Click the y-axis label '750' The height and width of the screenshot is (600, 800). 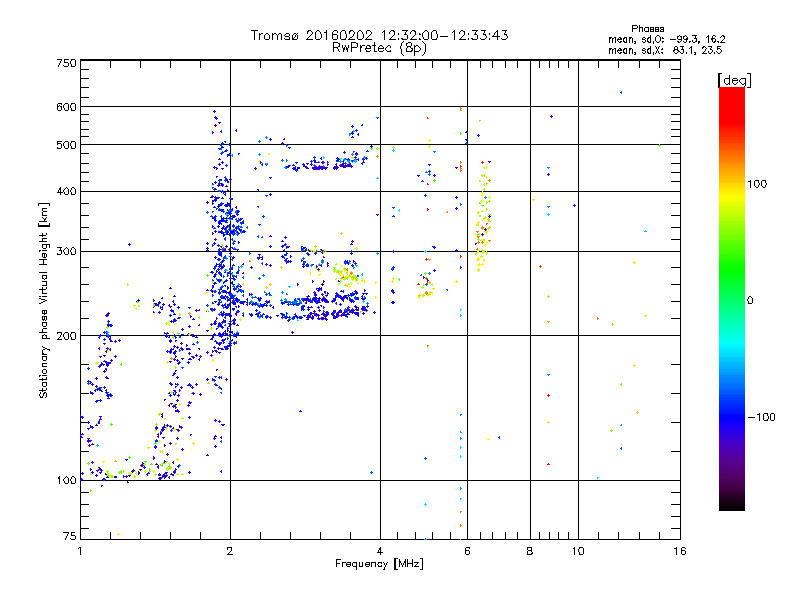click(66, 63)
